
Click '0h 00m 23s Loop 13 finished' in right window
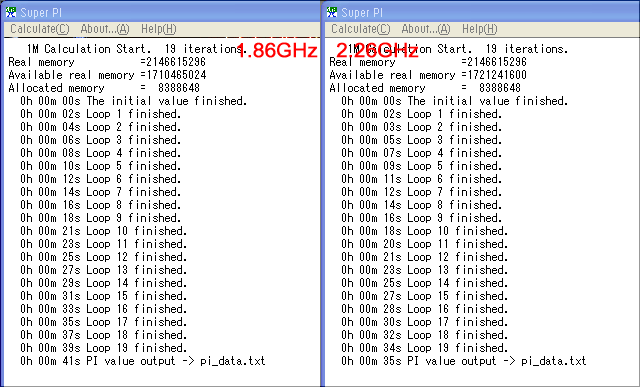click(424, 270)
